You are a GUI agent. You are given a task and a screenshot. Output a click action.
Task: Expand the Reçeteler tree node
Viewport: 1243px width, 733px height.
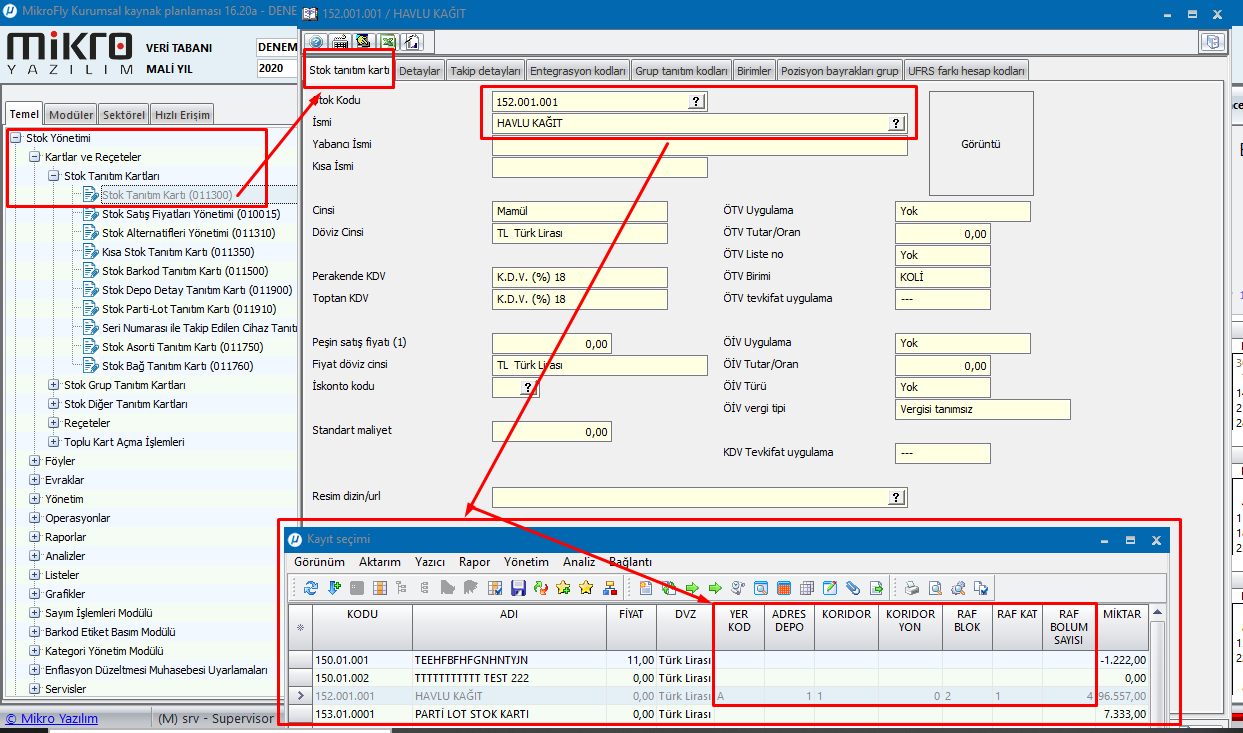pyautogui.click(x=54, y=423)
